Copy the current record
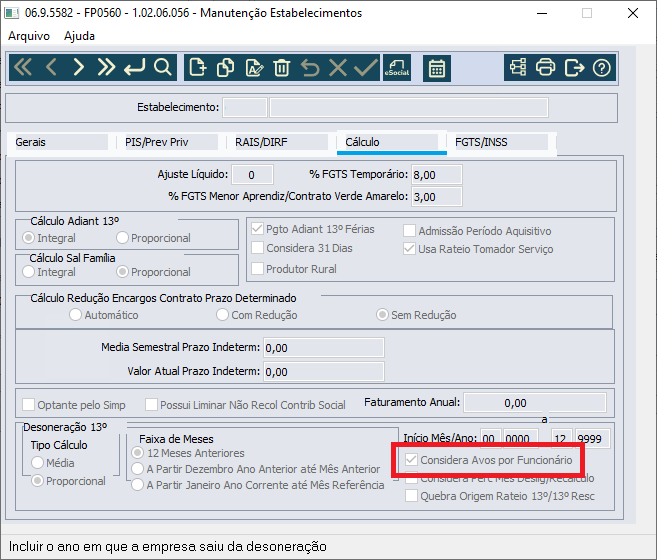This screenshot has width=657, height=560. [x=225, y=67]
